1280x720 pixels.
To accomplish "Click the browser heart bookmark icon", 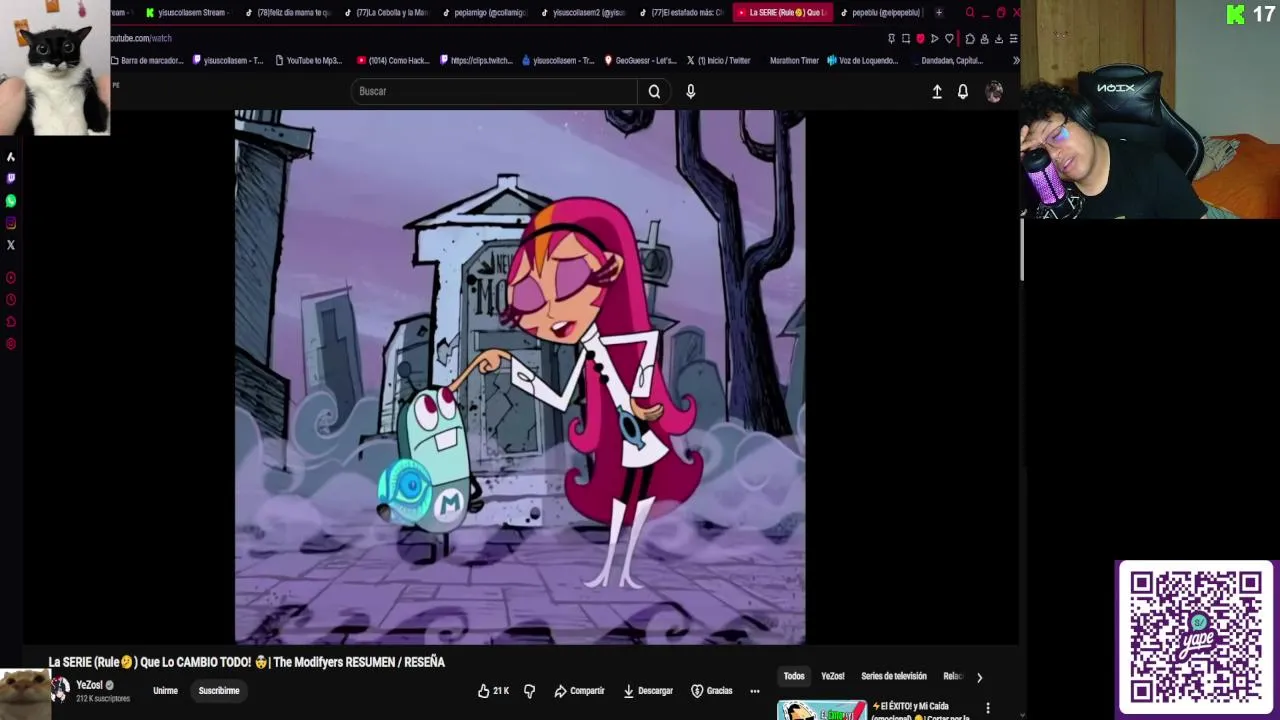I will coord(949,39).
